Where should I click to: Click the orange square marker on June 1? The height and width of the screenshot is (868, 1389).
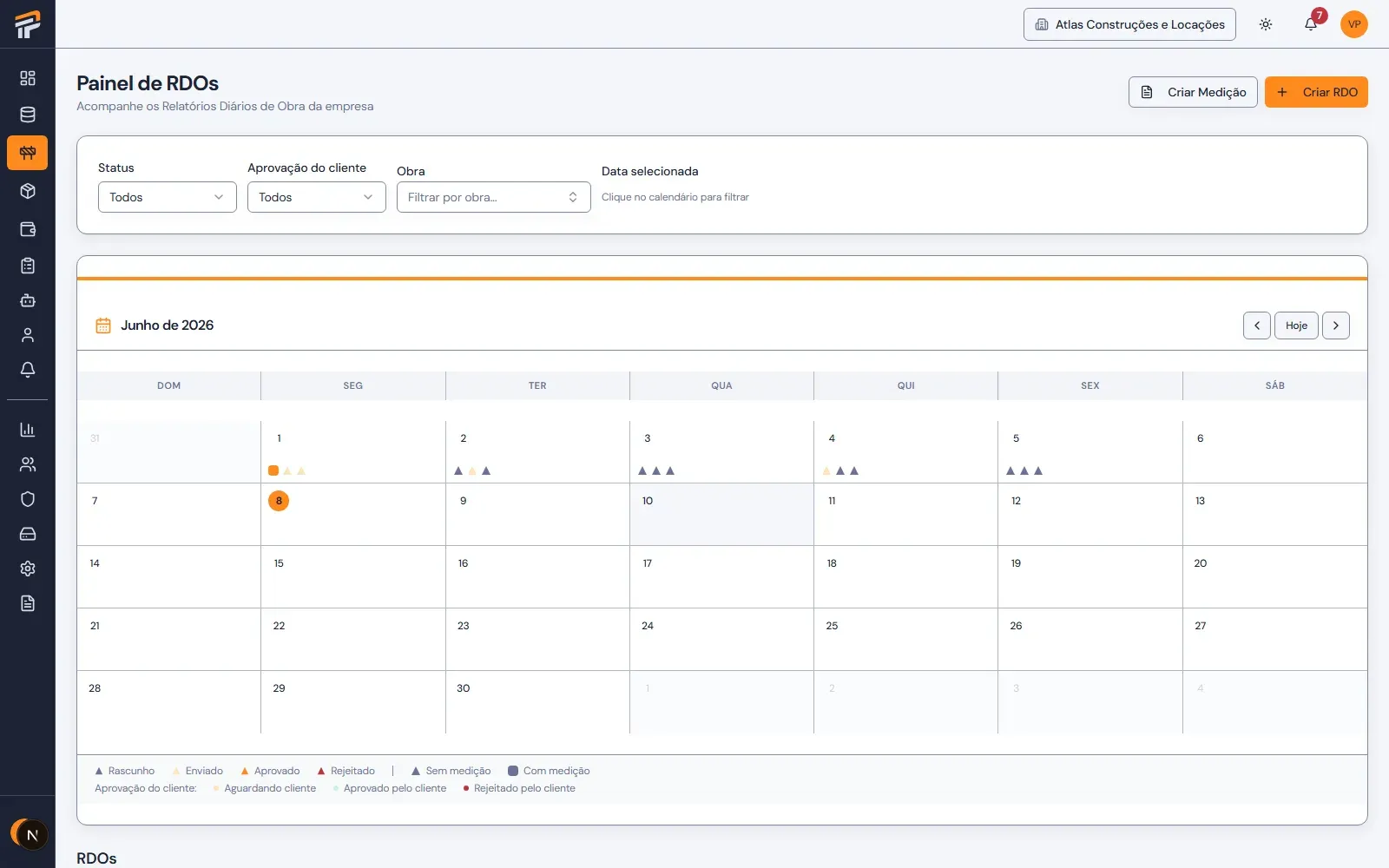[273, 470]
